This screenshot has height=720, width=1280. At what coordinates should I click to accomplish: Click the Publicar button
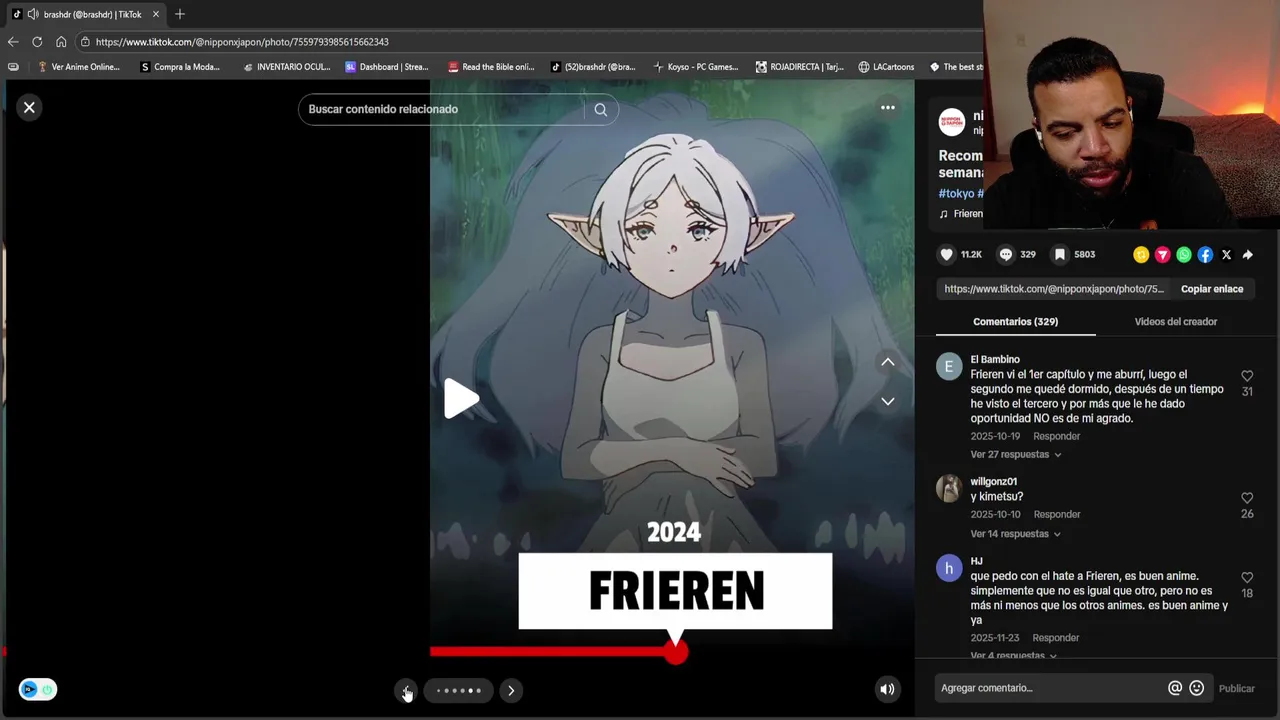tap(1236, 688)
